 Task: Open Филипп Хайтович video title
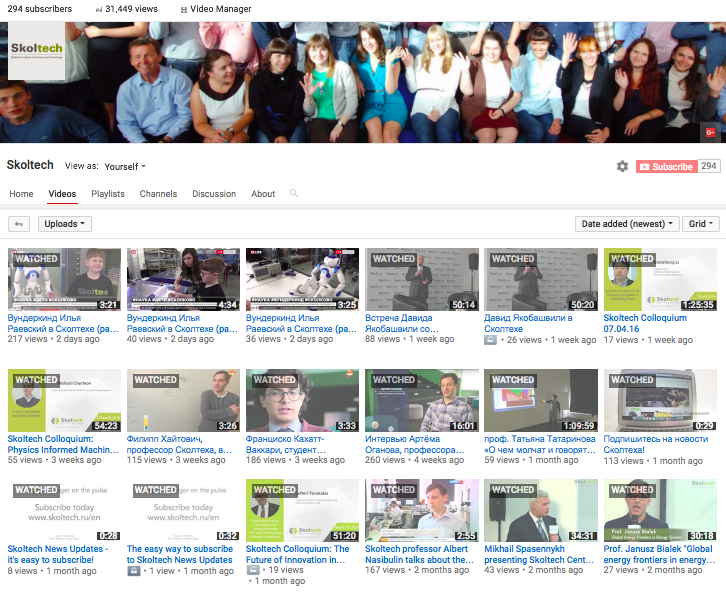click(179, 444)
